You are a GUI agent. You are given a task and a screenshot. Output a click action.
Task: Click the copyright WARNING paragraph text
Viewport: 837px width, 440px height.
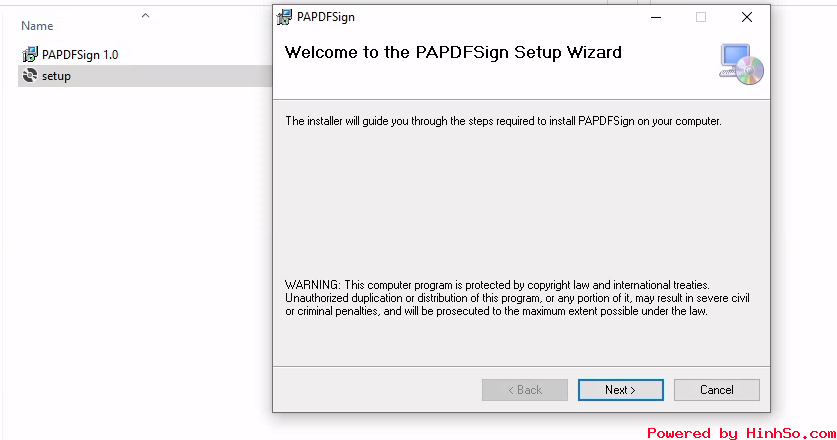[x=517, y=298]
